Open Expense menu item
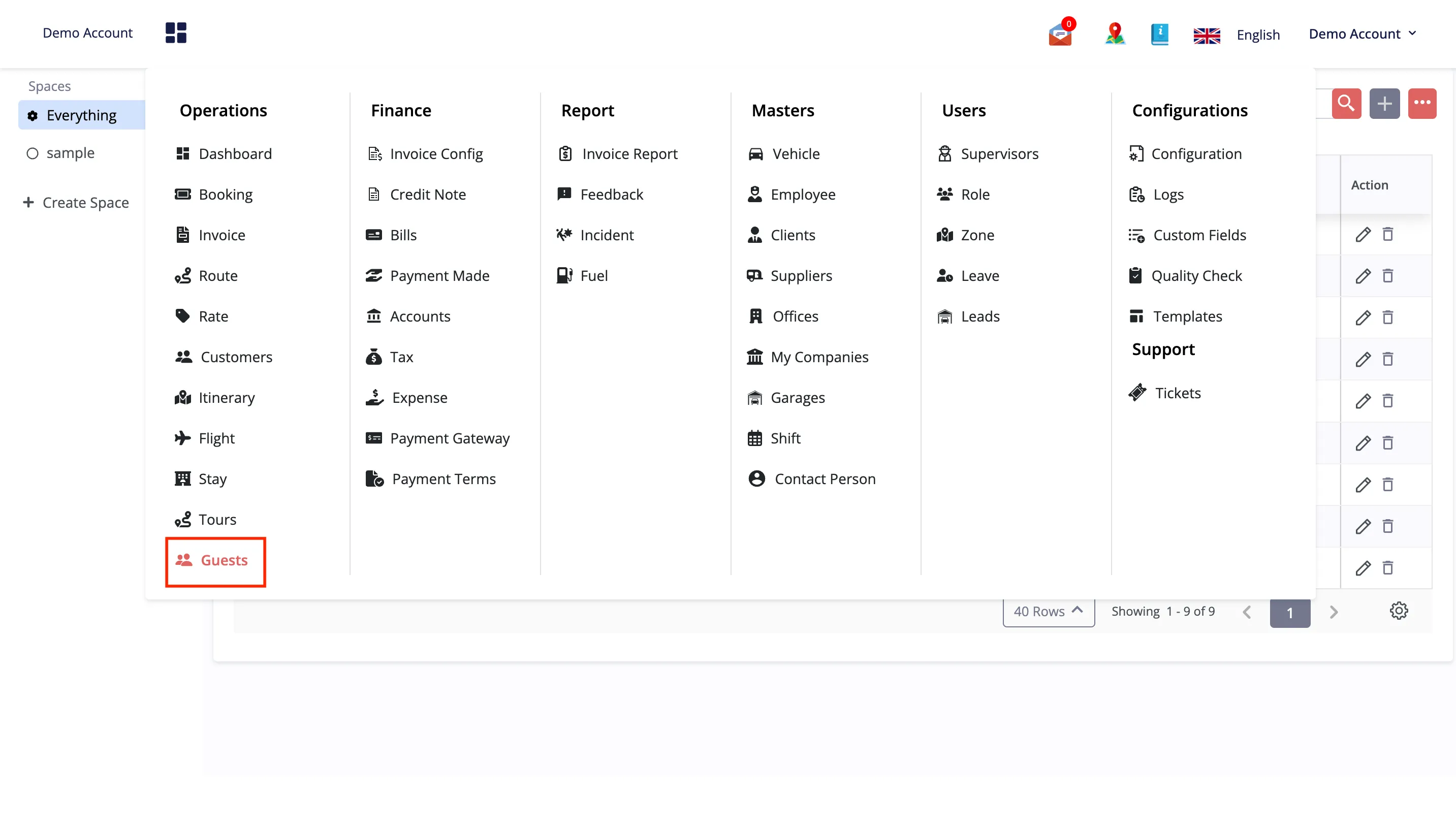The height and width of the screenshot is (827, 1456). [406, 398]
